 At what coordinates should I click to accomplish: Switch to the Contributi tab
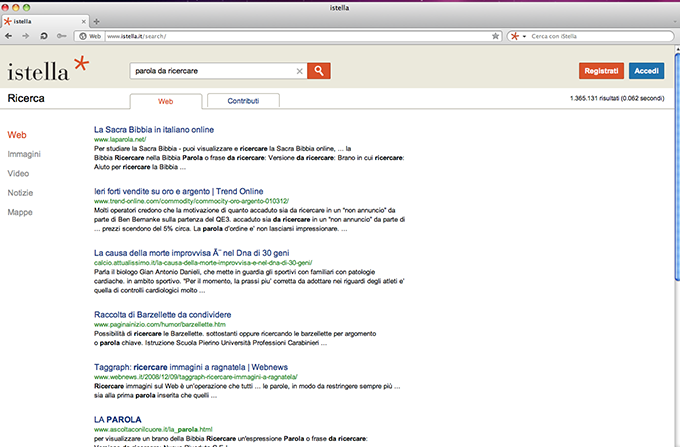click(x=243, y=101)
